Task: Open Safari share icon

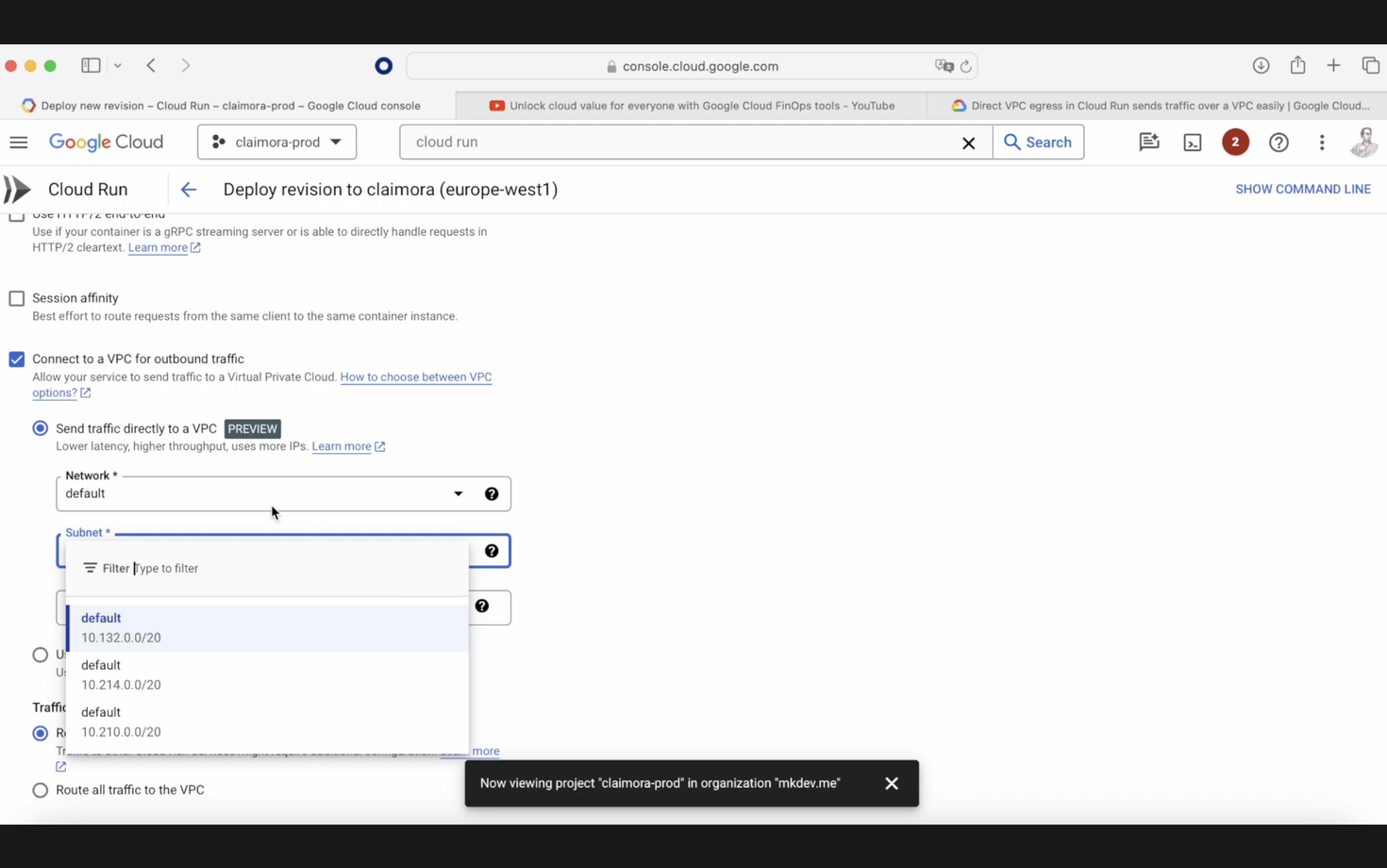Action: [x=1298, y=65]
